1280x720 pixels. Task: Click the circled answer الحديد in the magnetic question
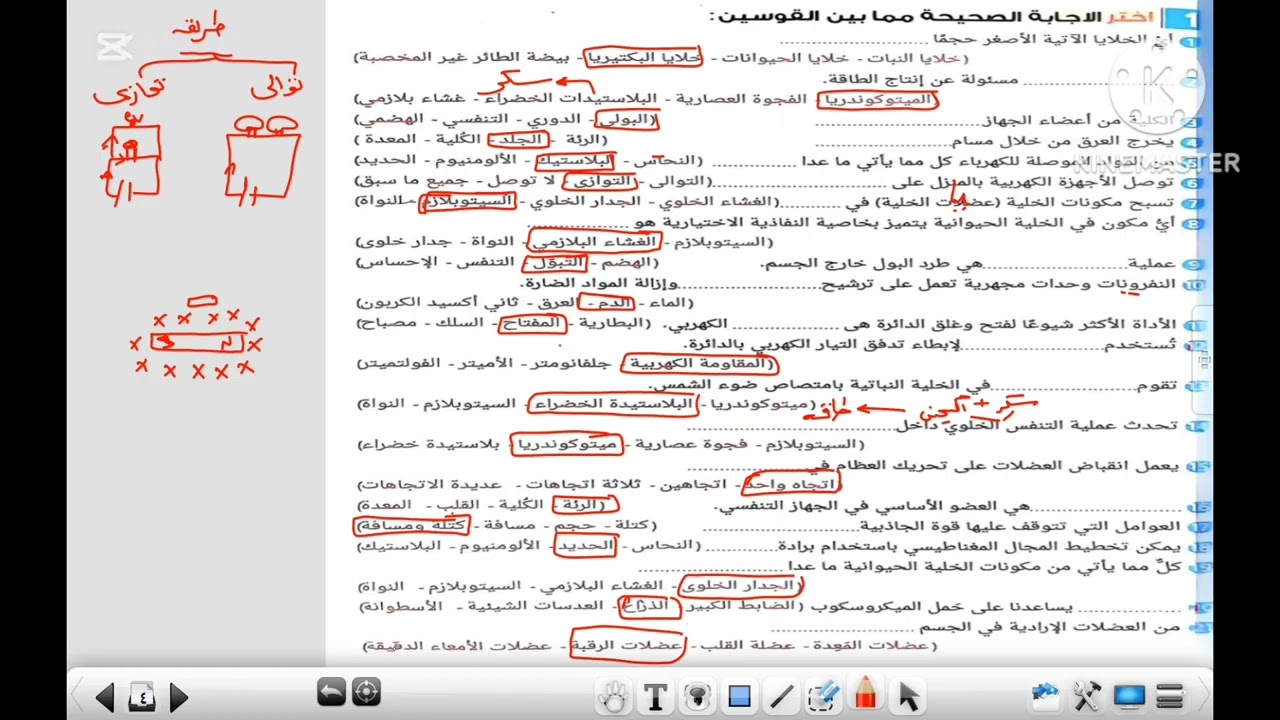pos(584,546)
